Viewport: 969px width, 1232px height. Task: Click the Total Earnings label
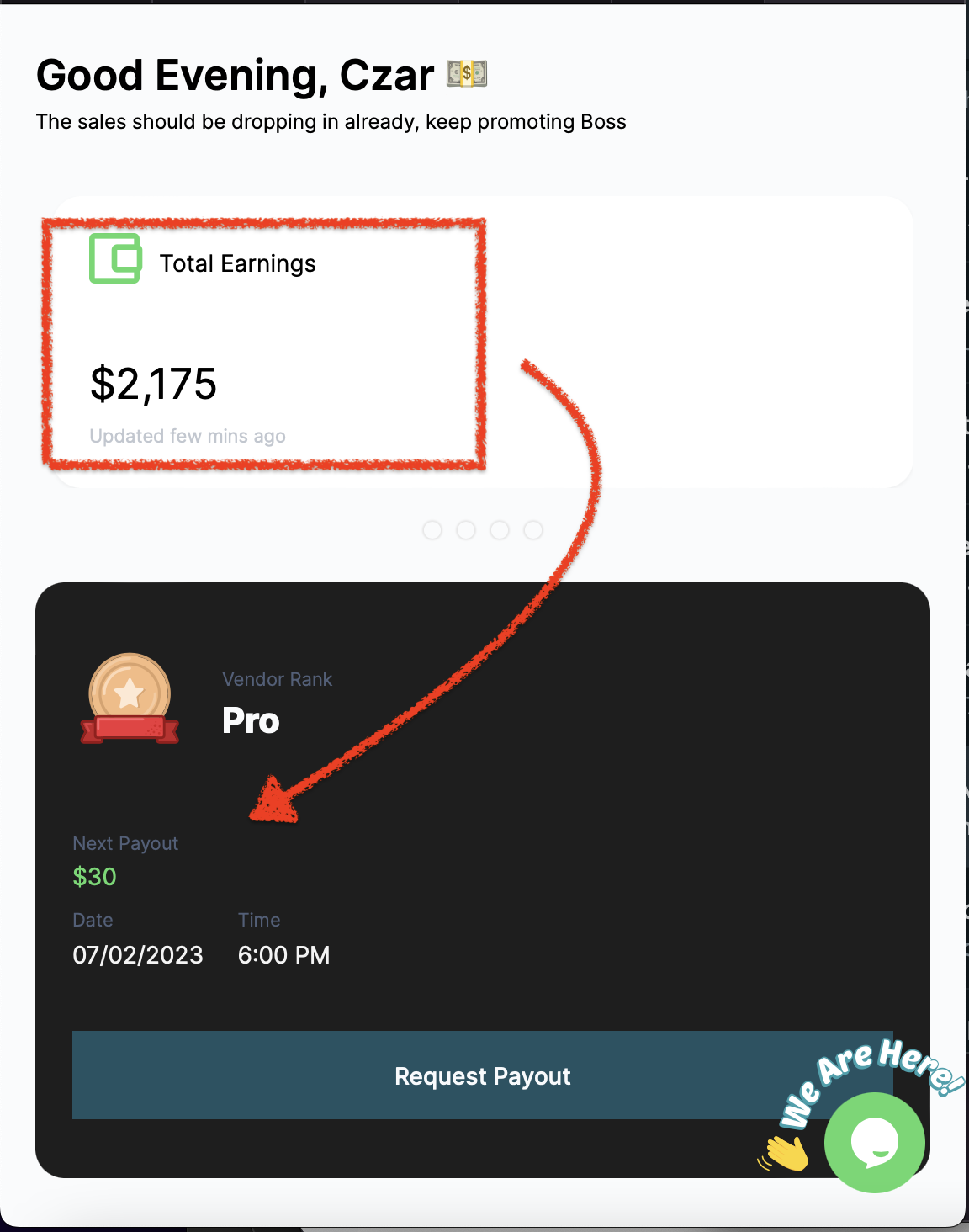coord(238,264)
